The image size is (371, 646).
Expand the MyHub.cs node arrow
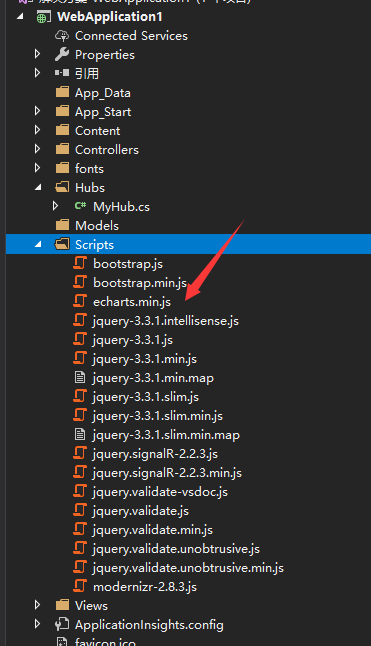[56, 206]
